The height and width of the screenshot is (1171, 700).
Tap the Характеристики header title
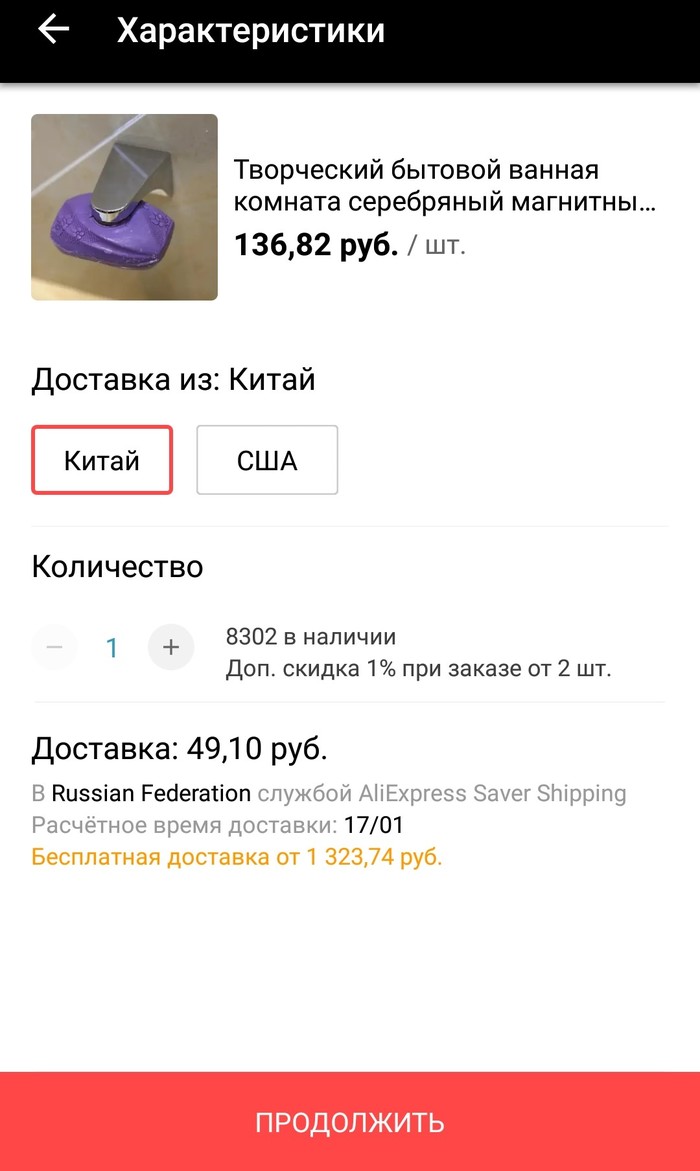pos(250,31)
